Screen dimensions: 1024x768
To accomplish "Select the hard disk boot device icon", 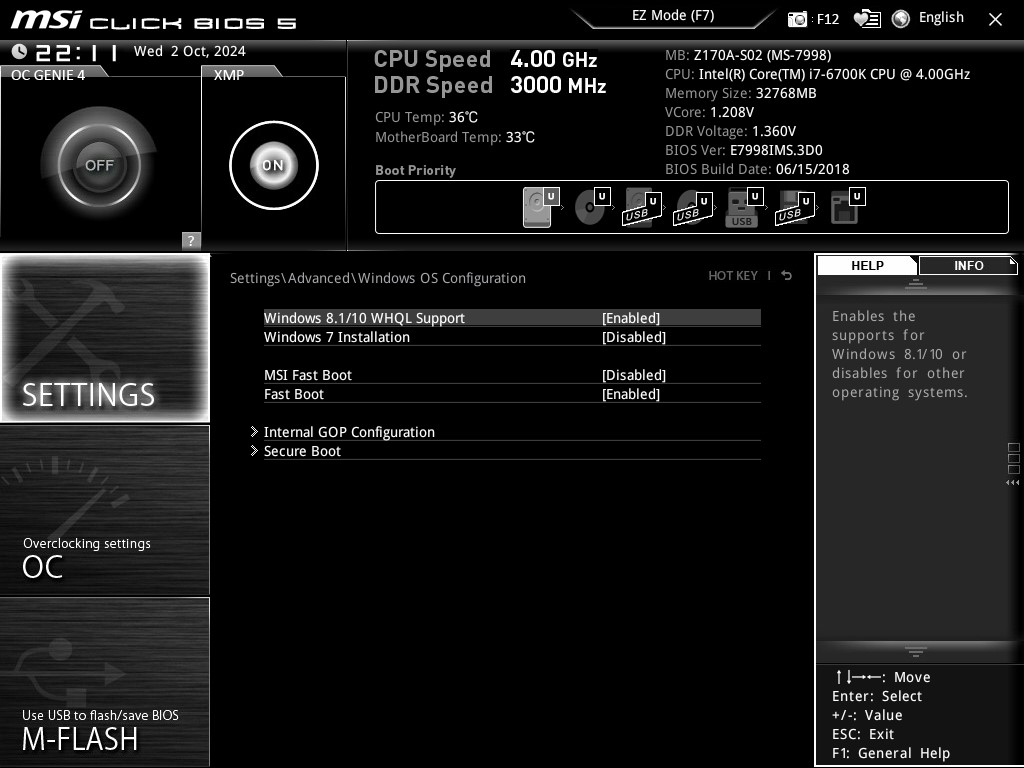I will click(541, 207).
